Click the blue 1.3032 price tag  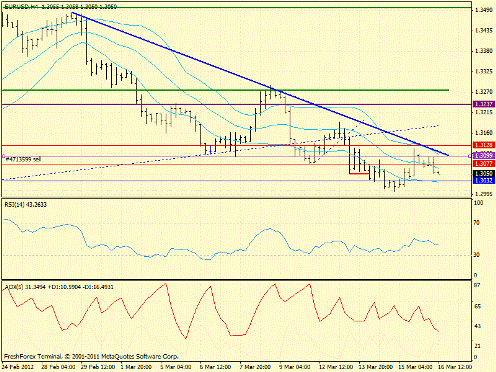[x=484, y=180]
